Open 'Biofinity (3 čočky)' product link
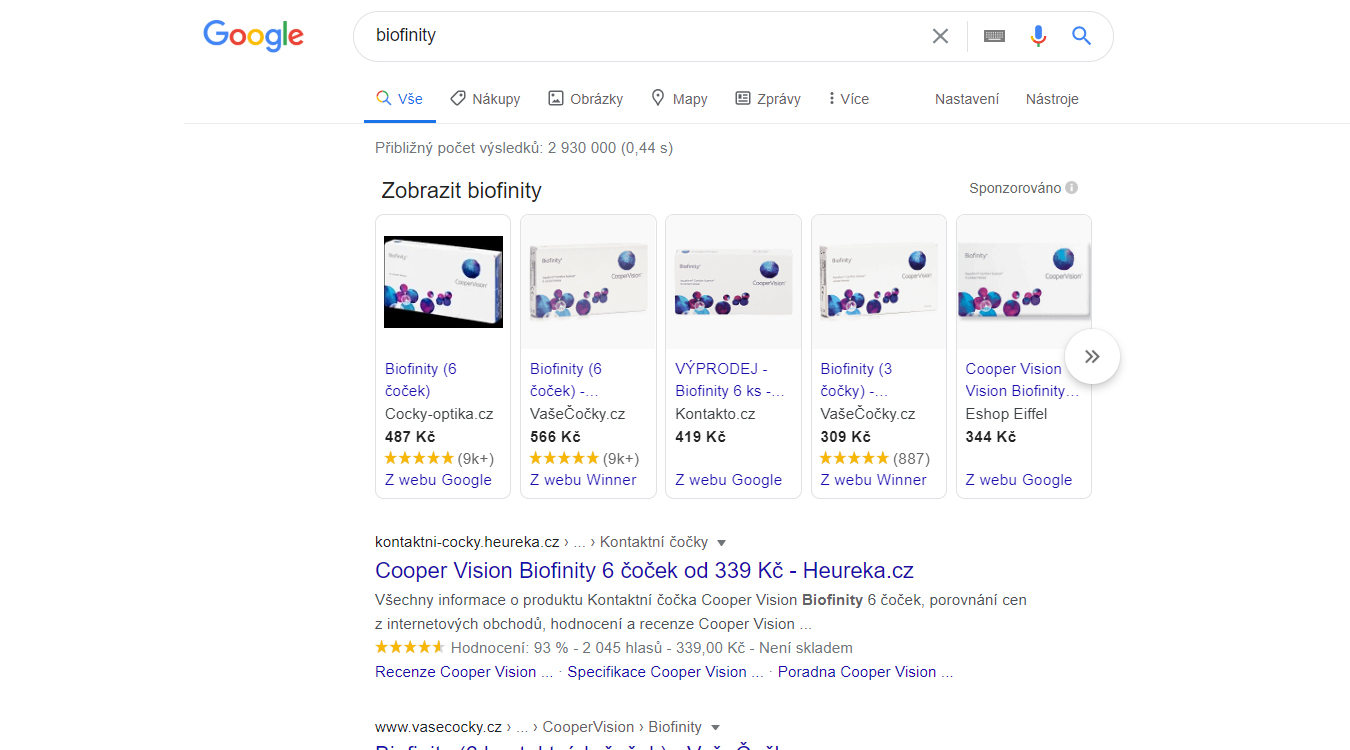Screen dimensions: 1350x750 point(857,380)
